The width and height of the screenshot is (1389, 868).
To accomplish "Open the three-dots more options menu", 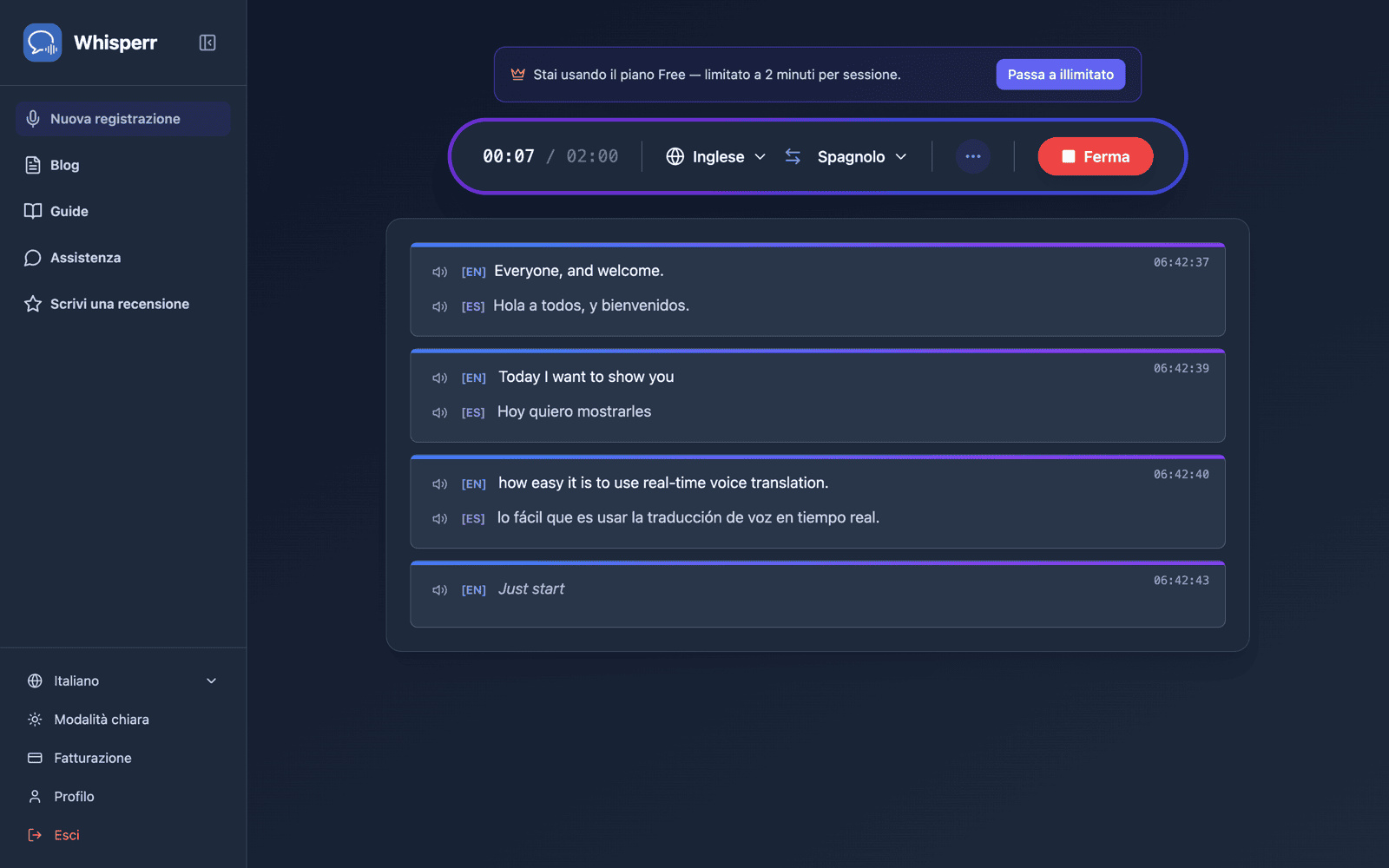I will (x=973, y=156).
